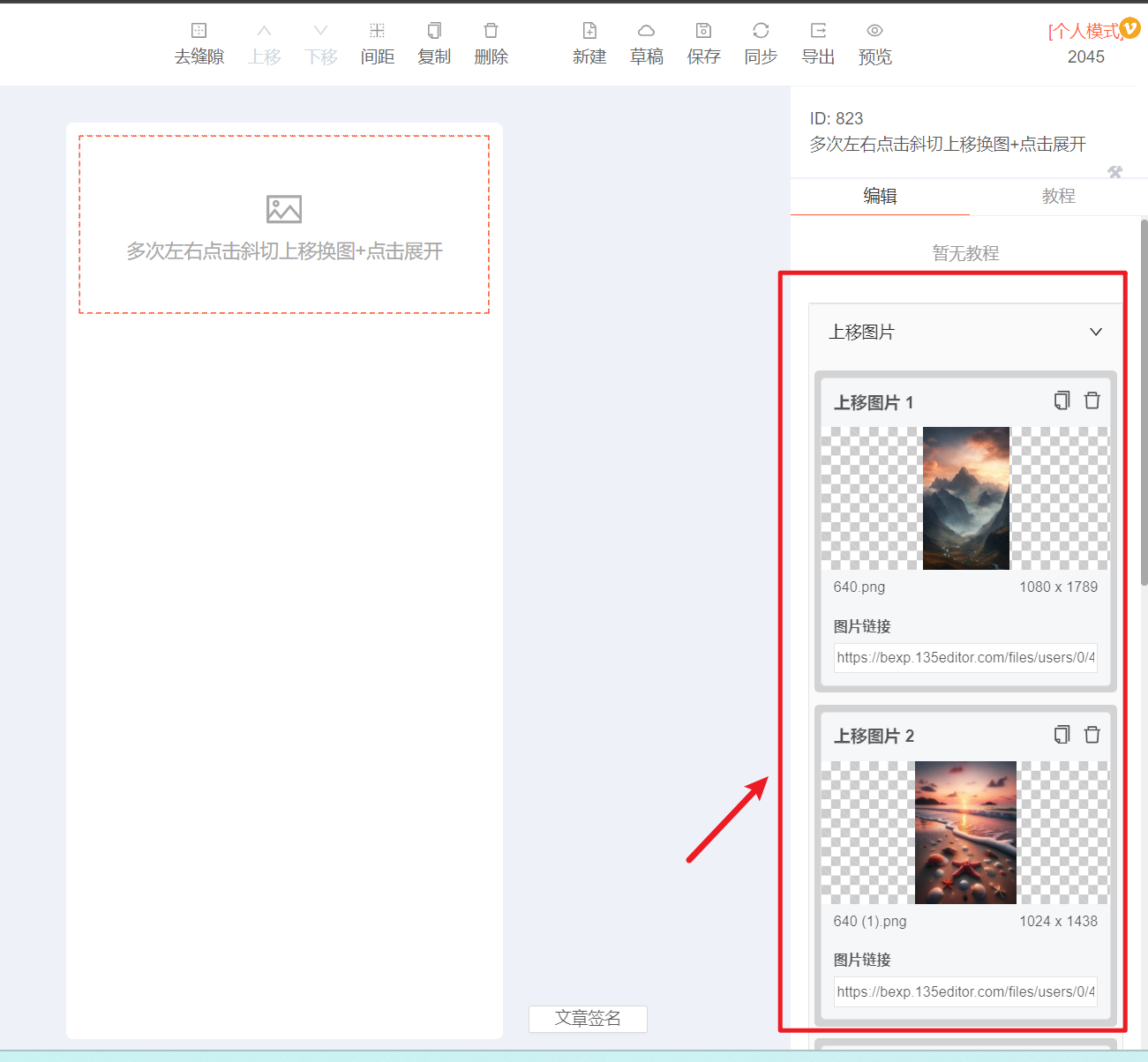Image resolution: width=1148 pixels, height=1062 pixels.
Task: Click the 个人模式 mode link
Action: point(1084,31)
